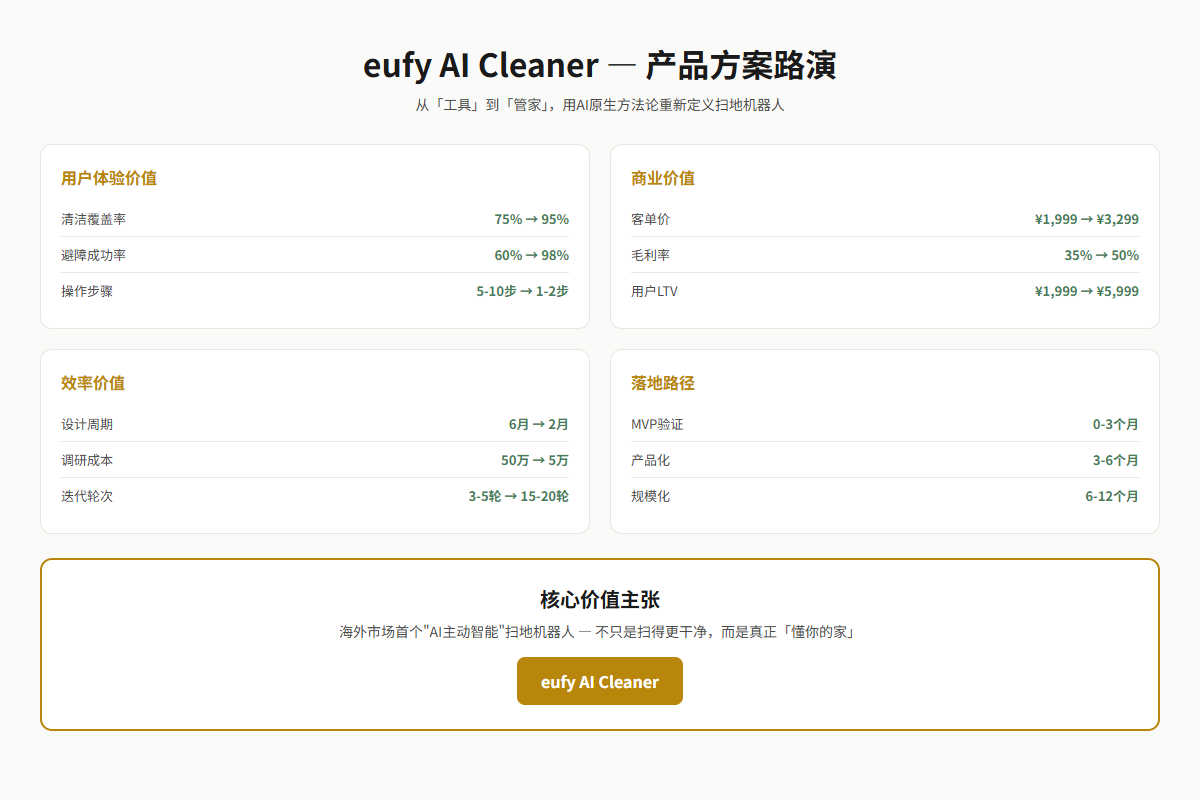Click the eufy AI Cleaner button
Screen dimensions: 1200x800
click(x=600, y=681)
